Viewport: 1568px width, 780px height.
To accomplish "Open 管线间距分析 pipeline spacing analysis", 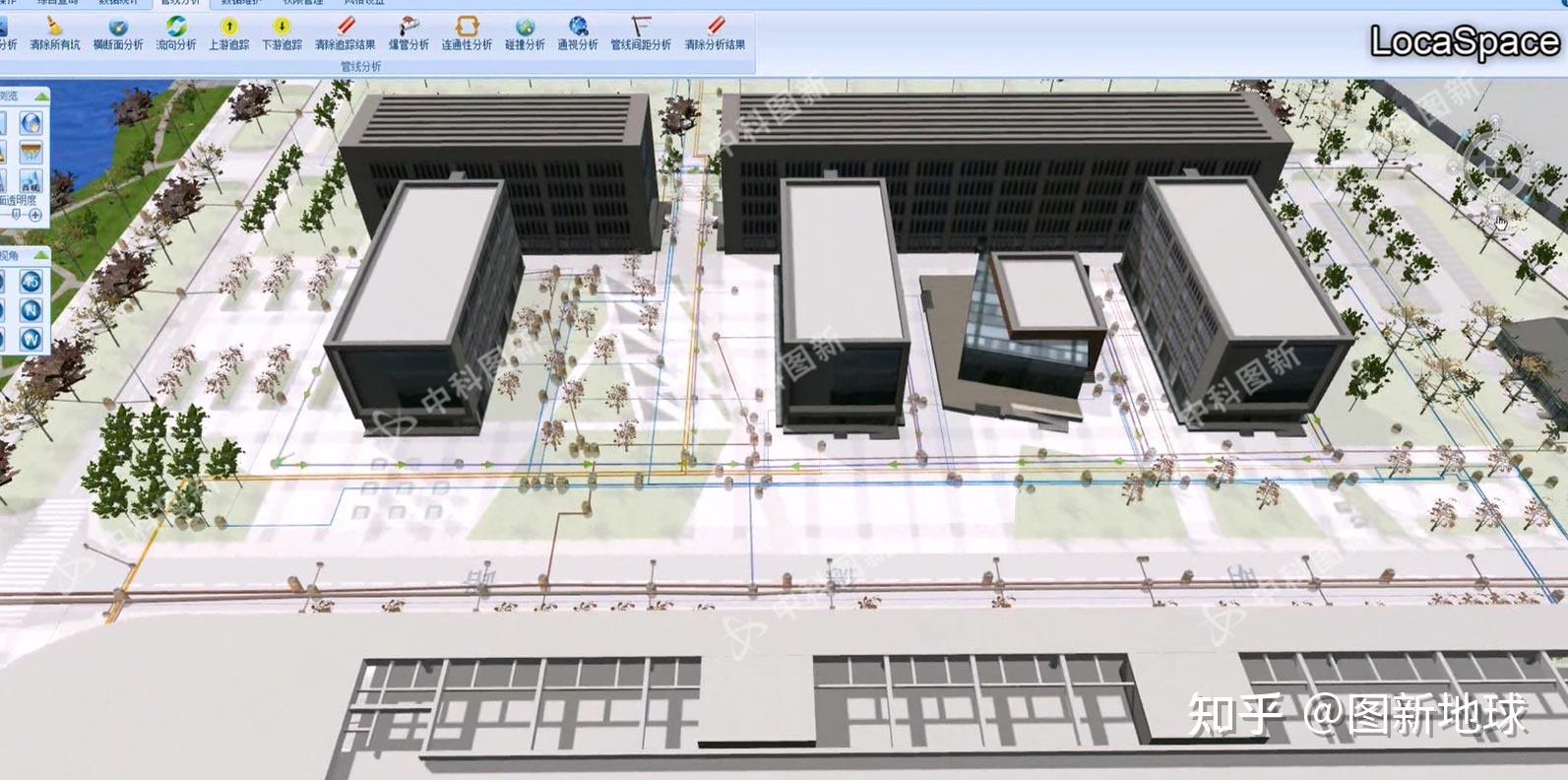I will (x=641, y=33).
